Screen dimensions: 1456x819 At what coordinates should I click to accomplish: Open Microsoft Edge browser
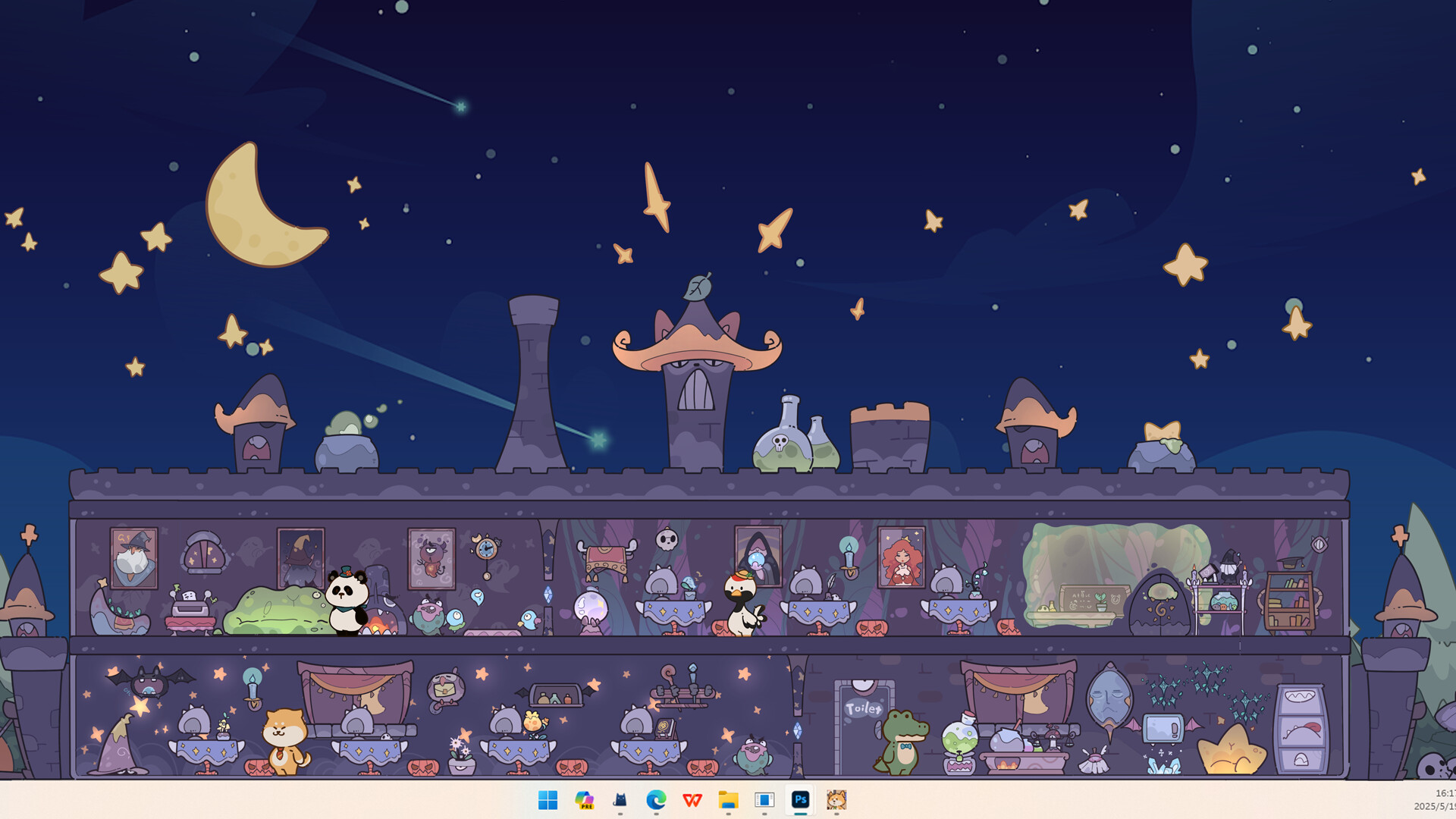pos(657,799)
